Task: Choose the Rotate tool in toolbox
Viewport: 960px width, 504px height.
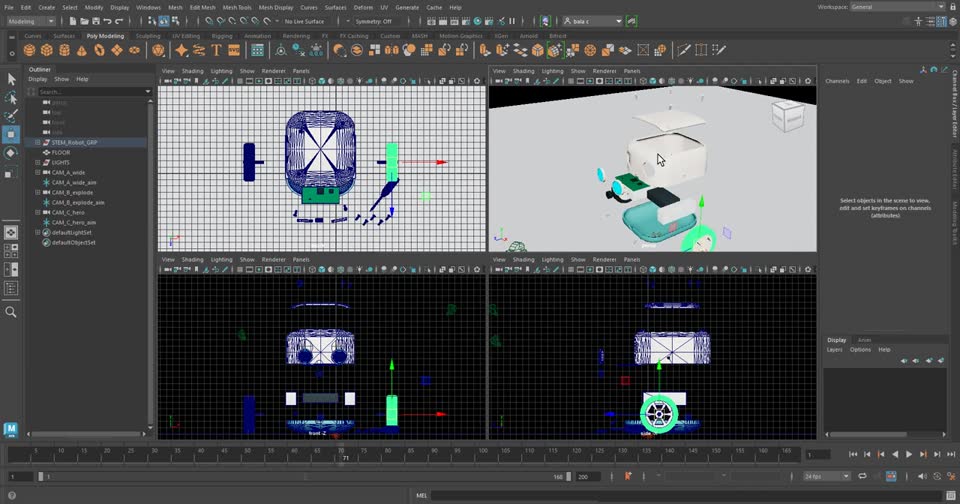Action: coord(11,153)
